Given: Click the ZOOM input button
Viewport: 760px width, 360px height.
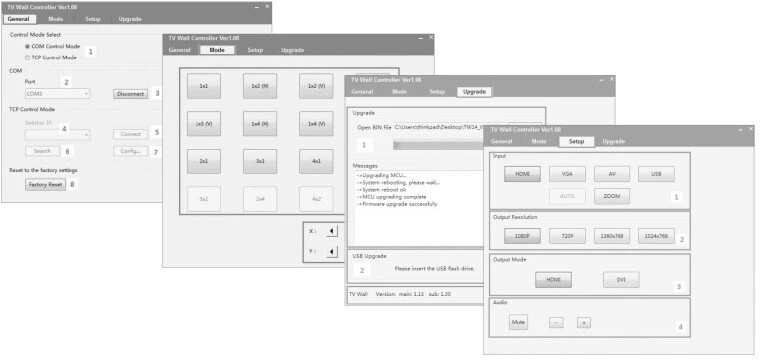Looking at the screenshot, I should click(x=612, y=196).
